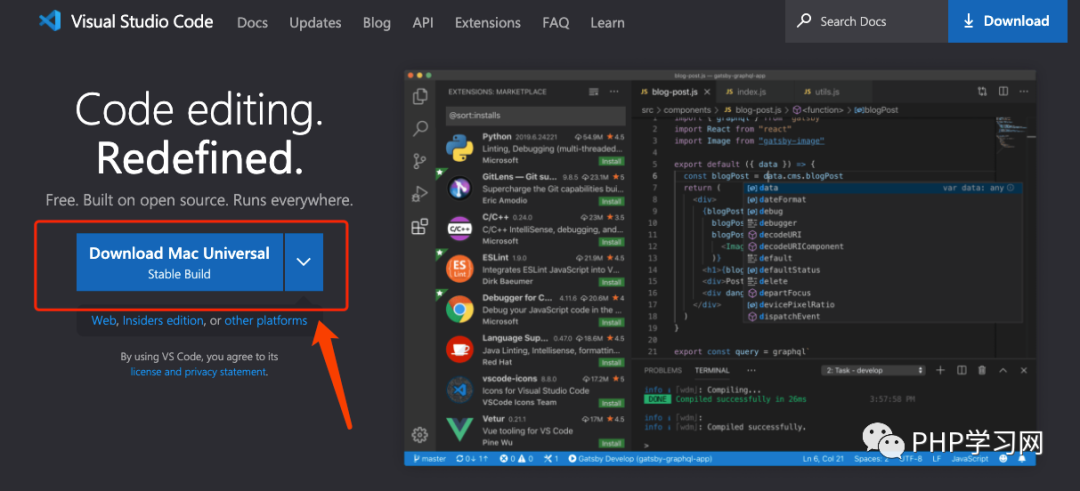Open the Docs navigation item
The width and height of the screenshot is (1080, 491).
252,23
